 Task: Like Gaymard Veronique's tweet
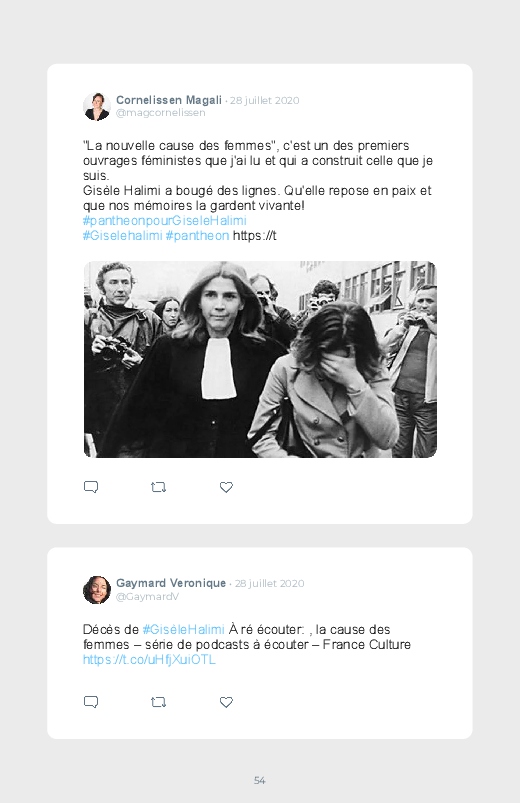coord(226,702)
